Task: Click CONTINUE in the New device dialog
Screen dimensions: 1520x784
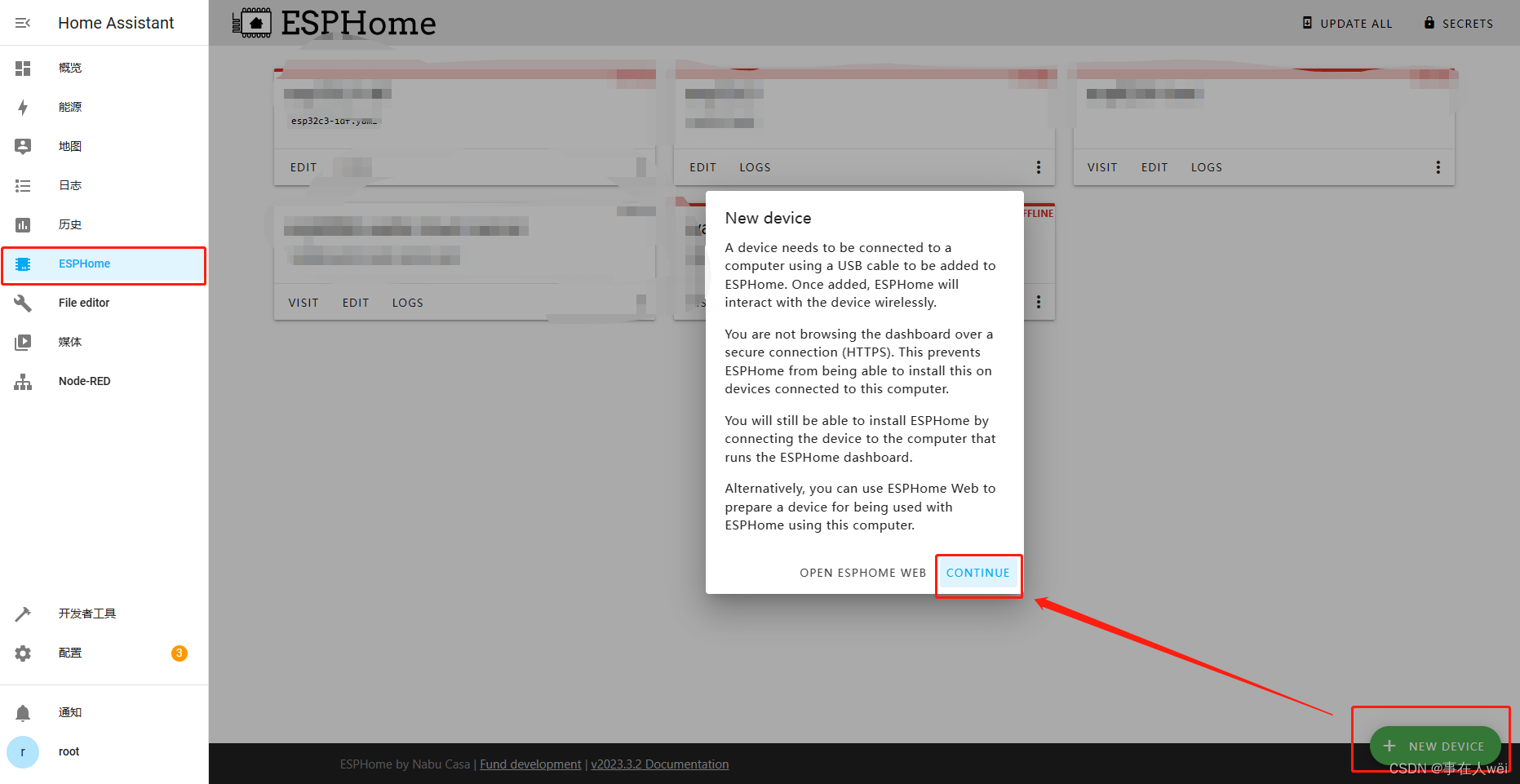Action: pos(977,573)
